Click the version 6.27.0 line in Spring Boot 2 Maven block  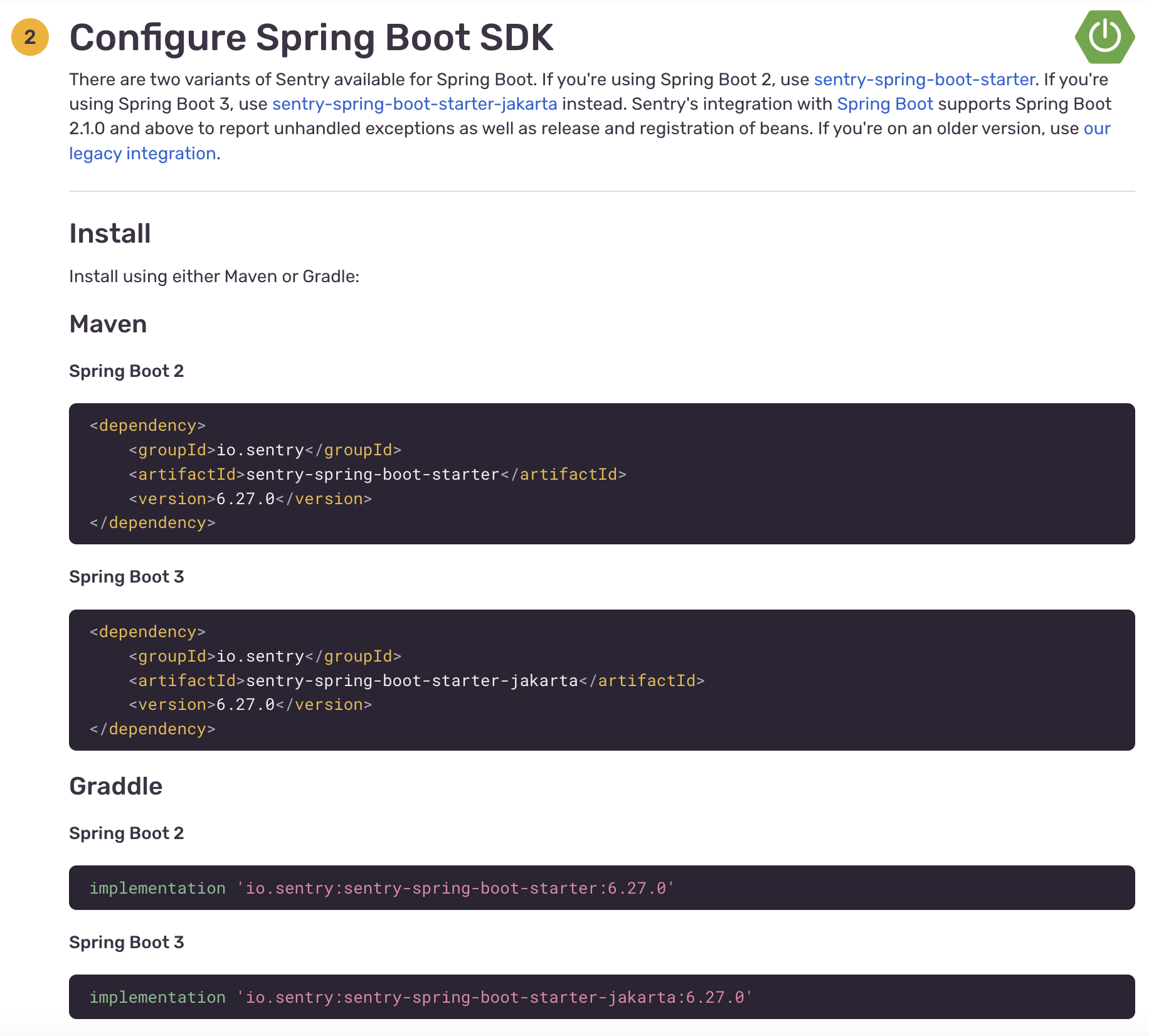(x=250, y=499)
